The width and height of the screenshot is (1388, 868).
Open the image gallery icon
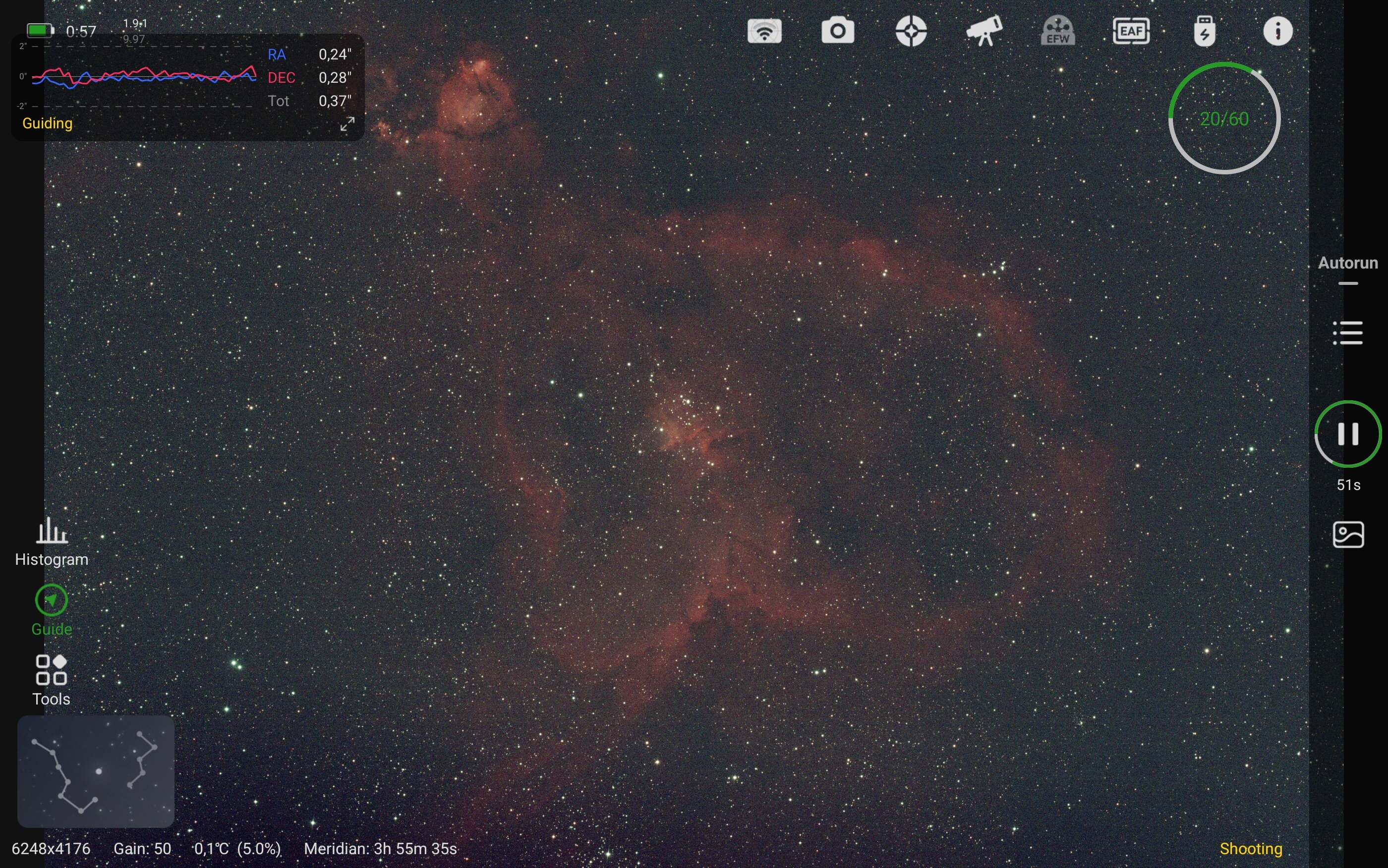tap(1348, 535)
